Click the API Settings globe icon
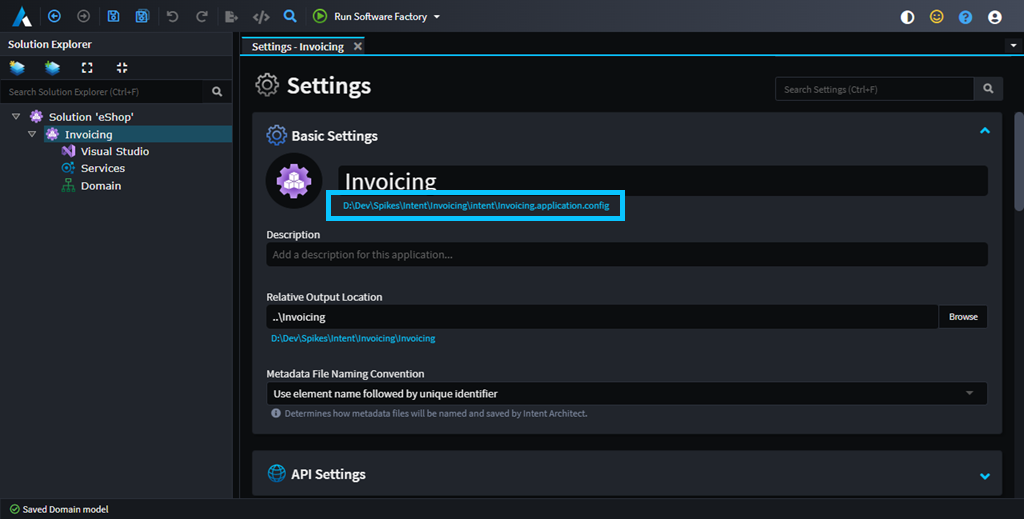Image resolution: width=1024 pixels, height=519 pixels. tap(277, 473)
